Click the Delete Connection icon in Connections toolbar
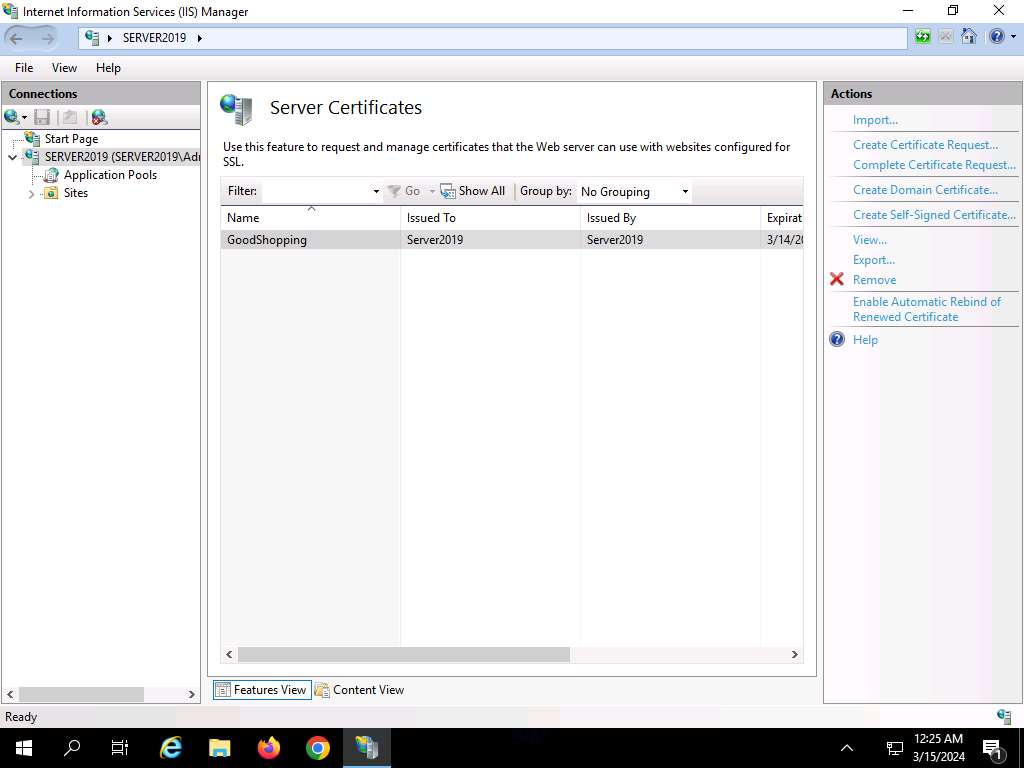 (x=98, y=117)
